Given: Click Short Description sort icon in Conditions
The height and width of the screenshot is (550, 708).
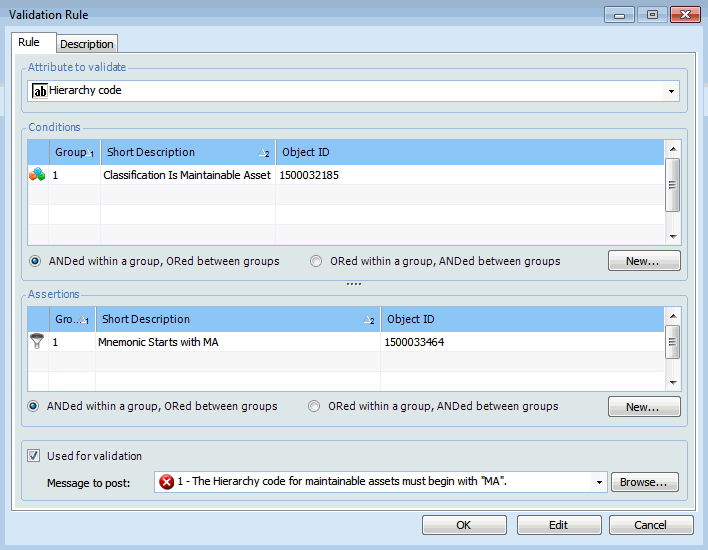Looking at the screenshot, I should [264, 153].
